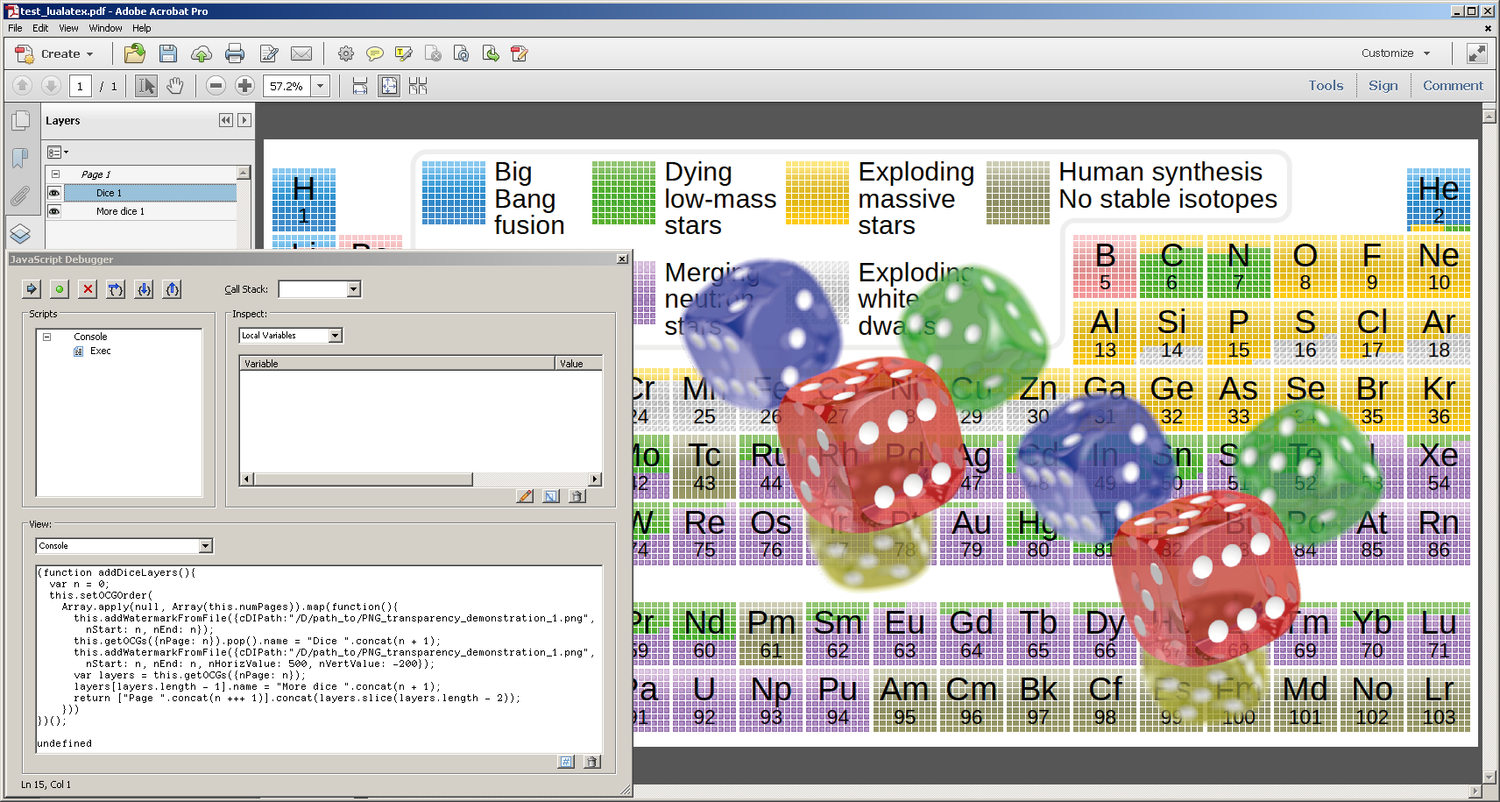
Task: Click the Print icon in toolbar
Action: tap(234, 54)
